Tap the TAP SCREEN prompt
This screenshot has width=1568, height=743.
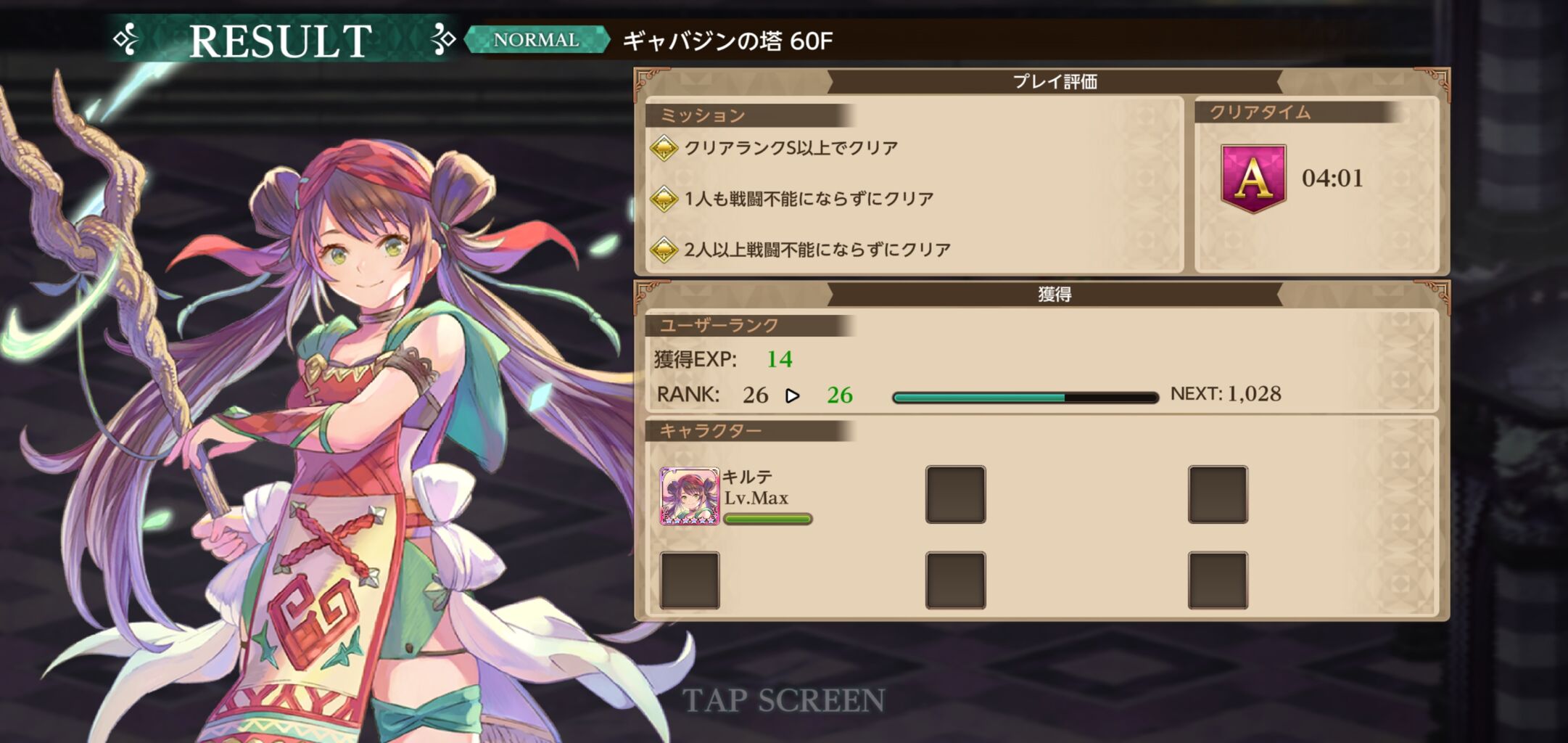[783, 701]
